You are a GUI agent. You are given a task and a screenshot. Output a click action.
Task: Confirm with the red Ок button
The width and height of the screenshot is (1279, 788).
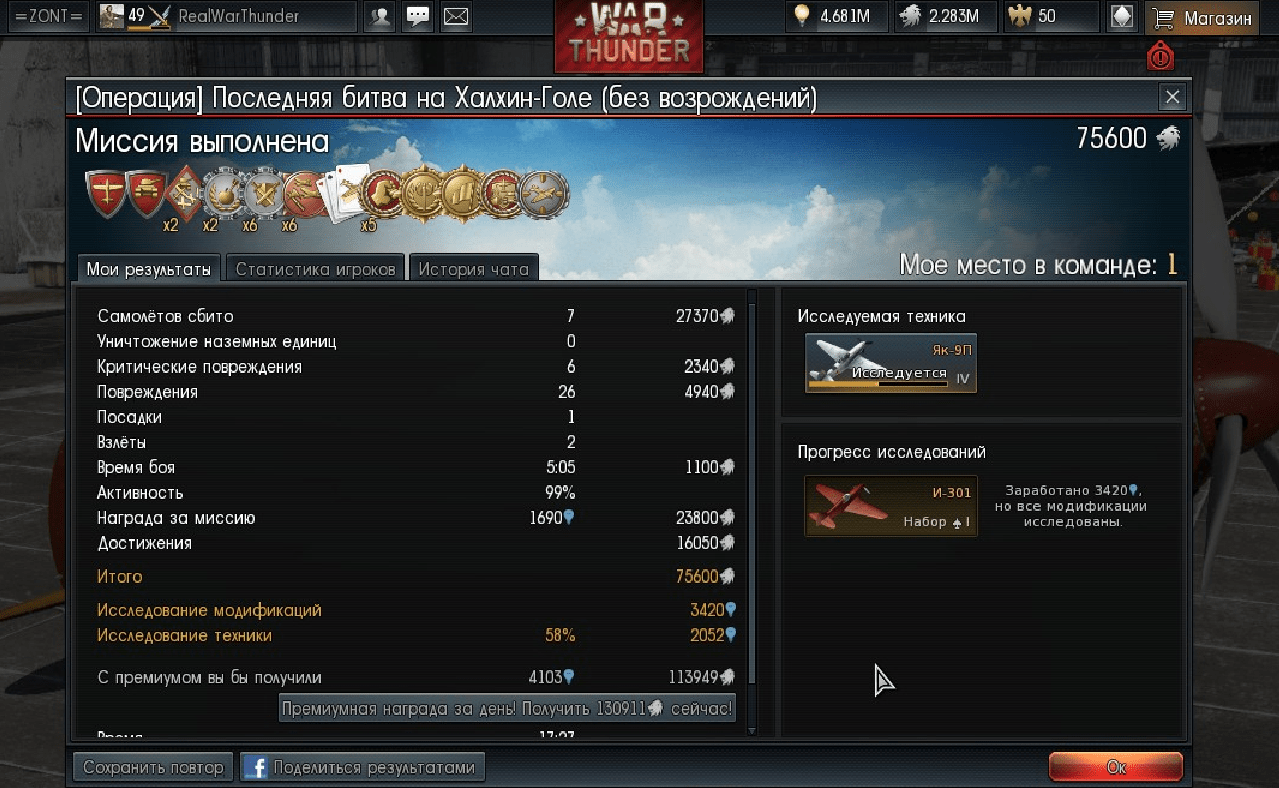(x=1116, y=767)
